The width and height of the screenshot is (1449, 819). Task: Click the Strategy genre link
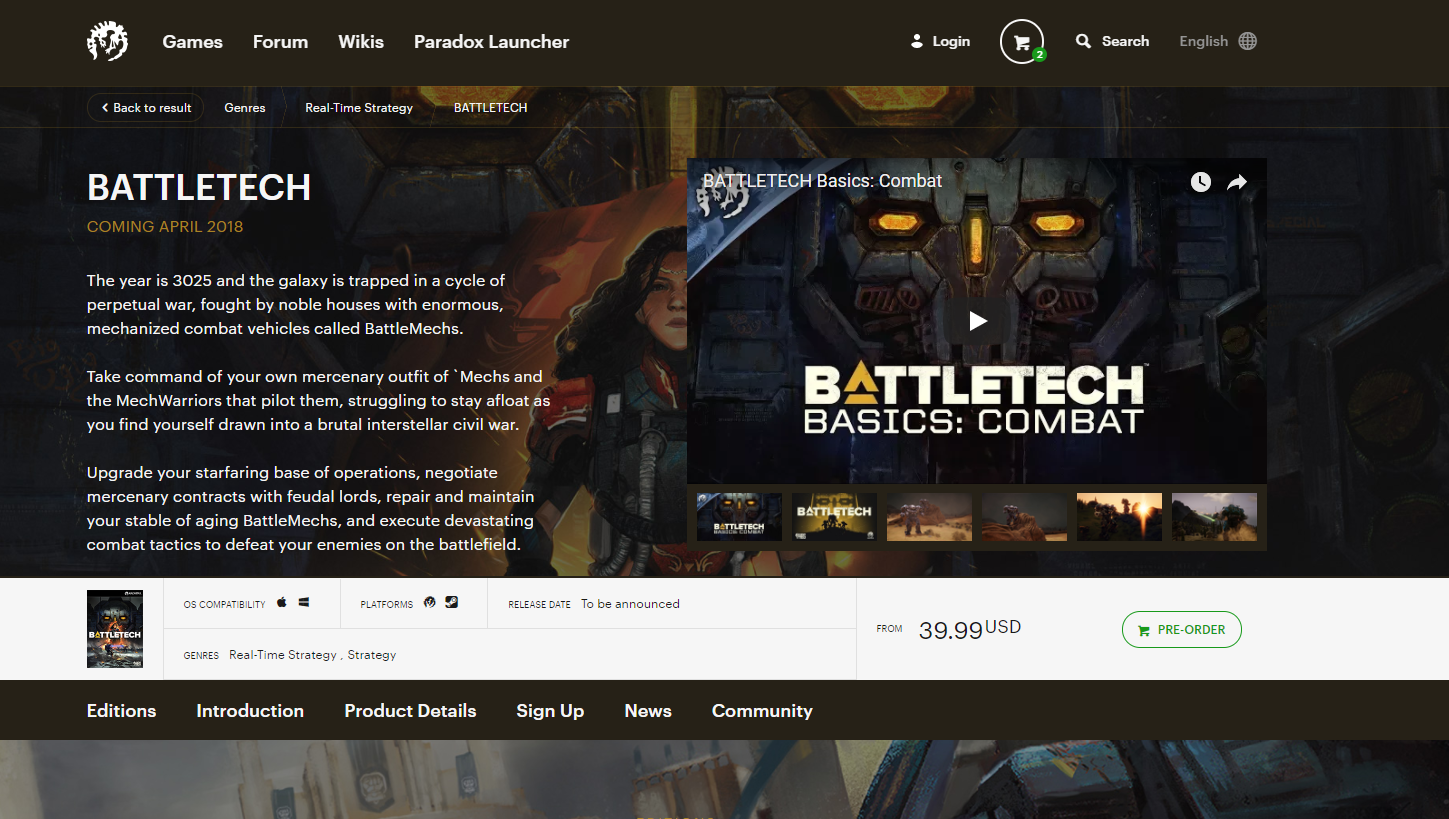tap(372, 655)
